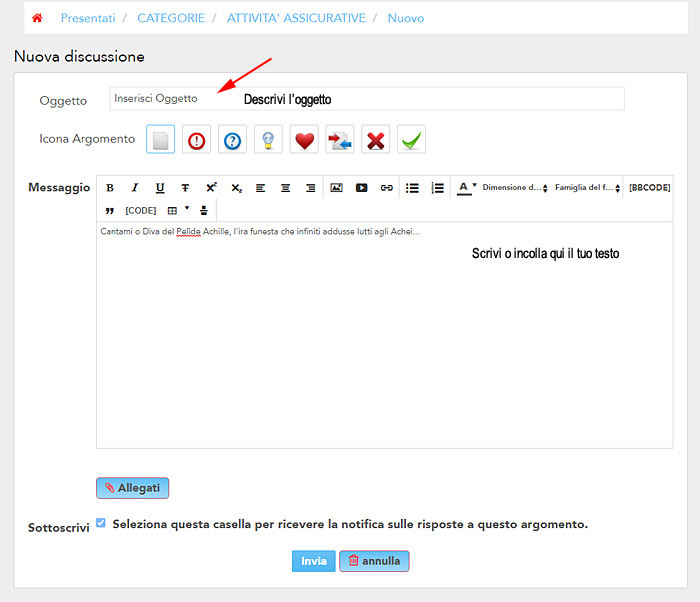The image size is (700, 602).
Task: Choose the blue question mark topic icon
Action: 232,140
